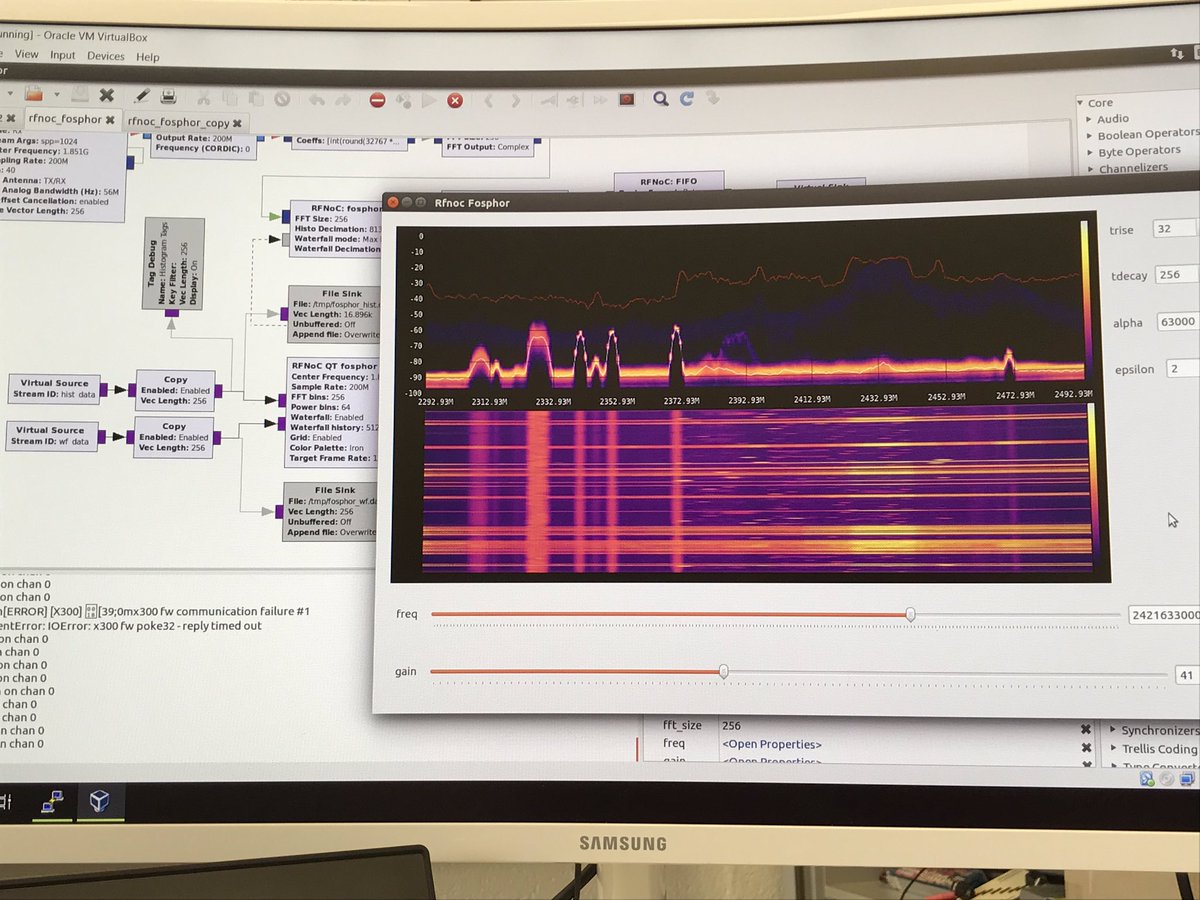
Task: Expand the Byte Operators category
Action: coord(1089,151)
